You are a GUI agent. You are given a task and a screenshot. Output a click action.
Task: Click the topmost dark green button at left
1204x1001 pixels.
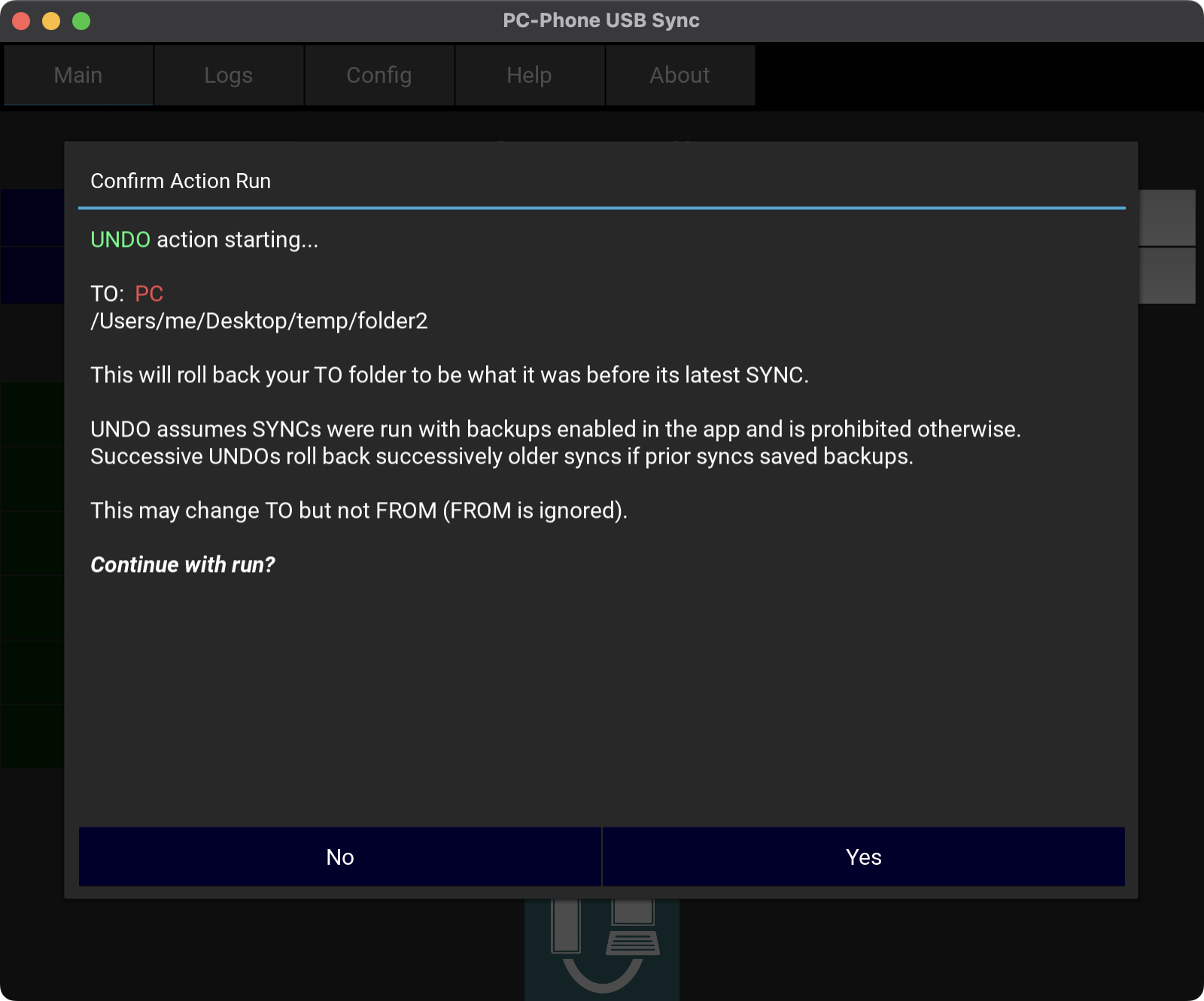tap(32, 414)
